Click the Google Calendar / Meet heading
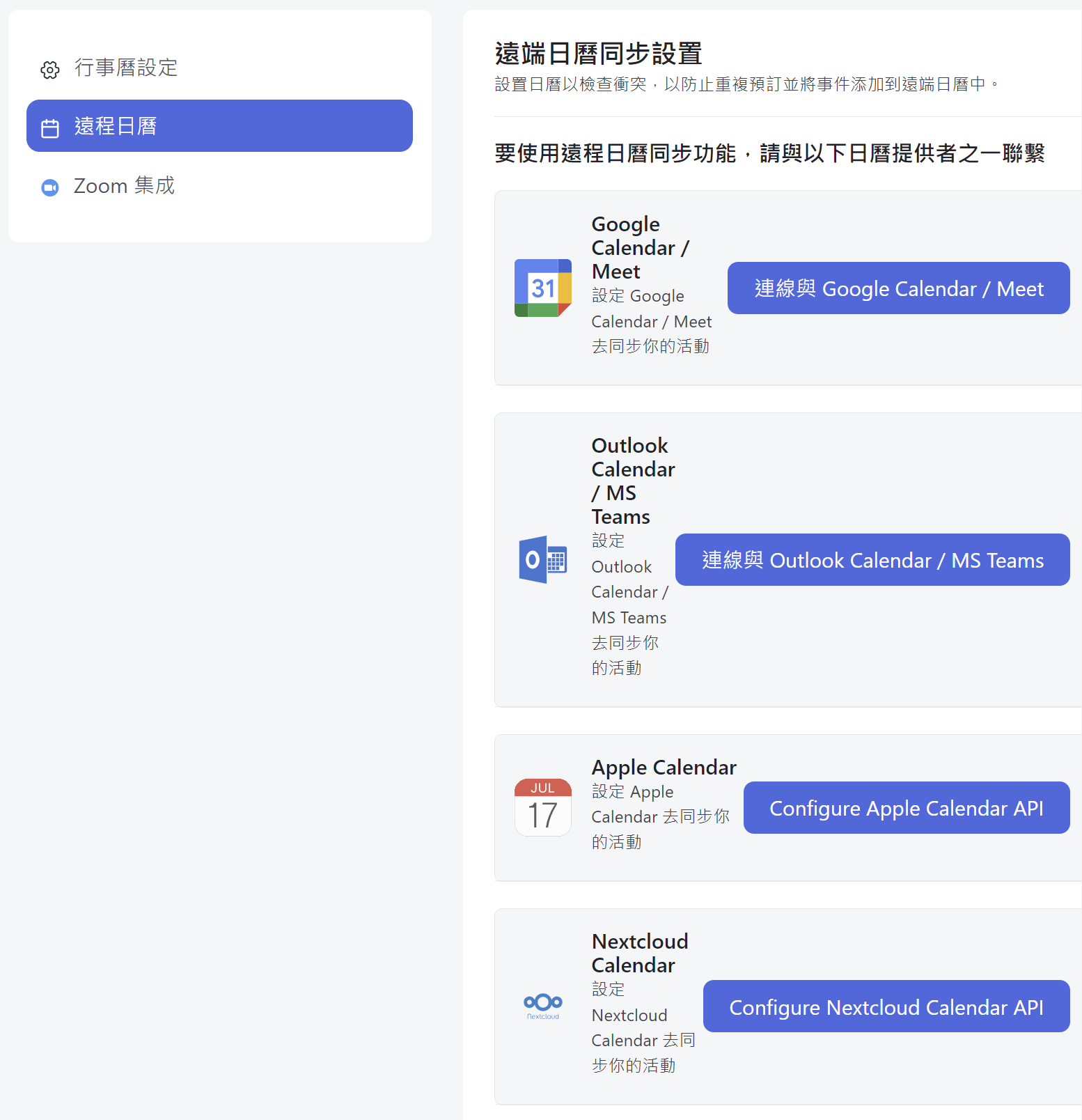This screenshot has width=1082, height=1120. (x=641, y=248)
